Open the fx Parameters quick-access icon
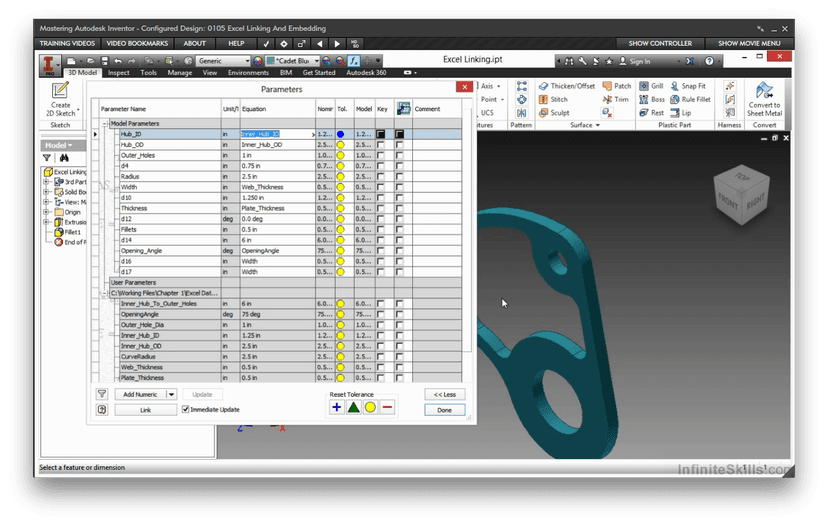 (x=353, y=61)
